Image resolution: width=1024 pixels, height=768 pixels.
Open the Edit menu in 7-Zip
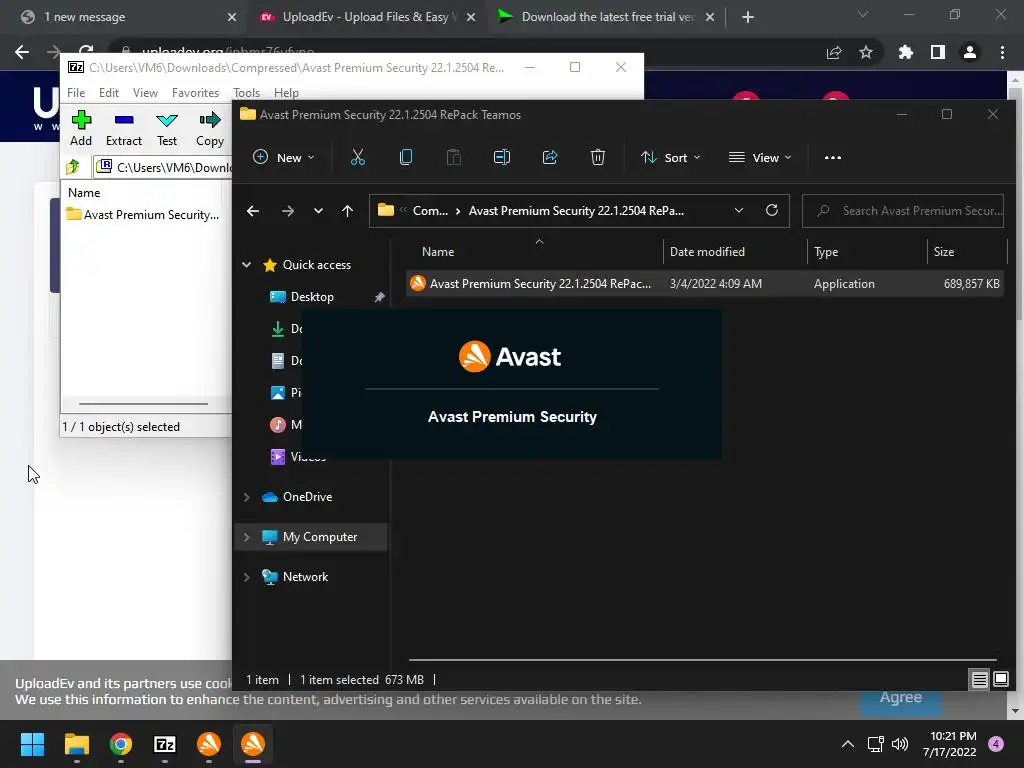click(x=108, y=93)
